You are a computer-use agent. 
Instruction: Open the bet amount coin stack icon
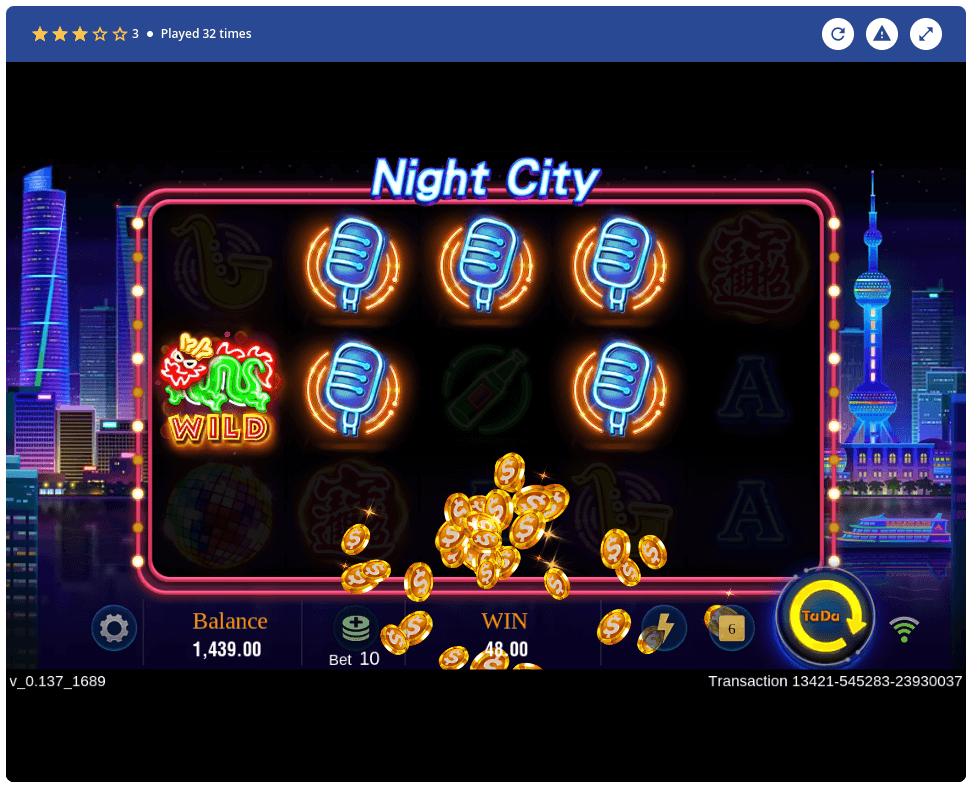coord(355,628)
